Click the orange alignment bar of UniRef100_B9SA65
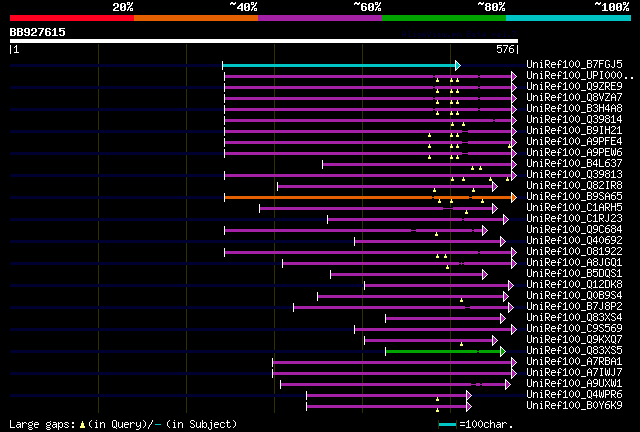This screenshot has width=640, height=432. coord(368,198)
